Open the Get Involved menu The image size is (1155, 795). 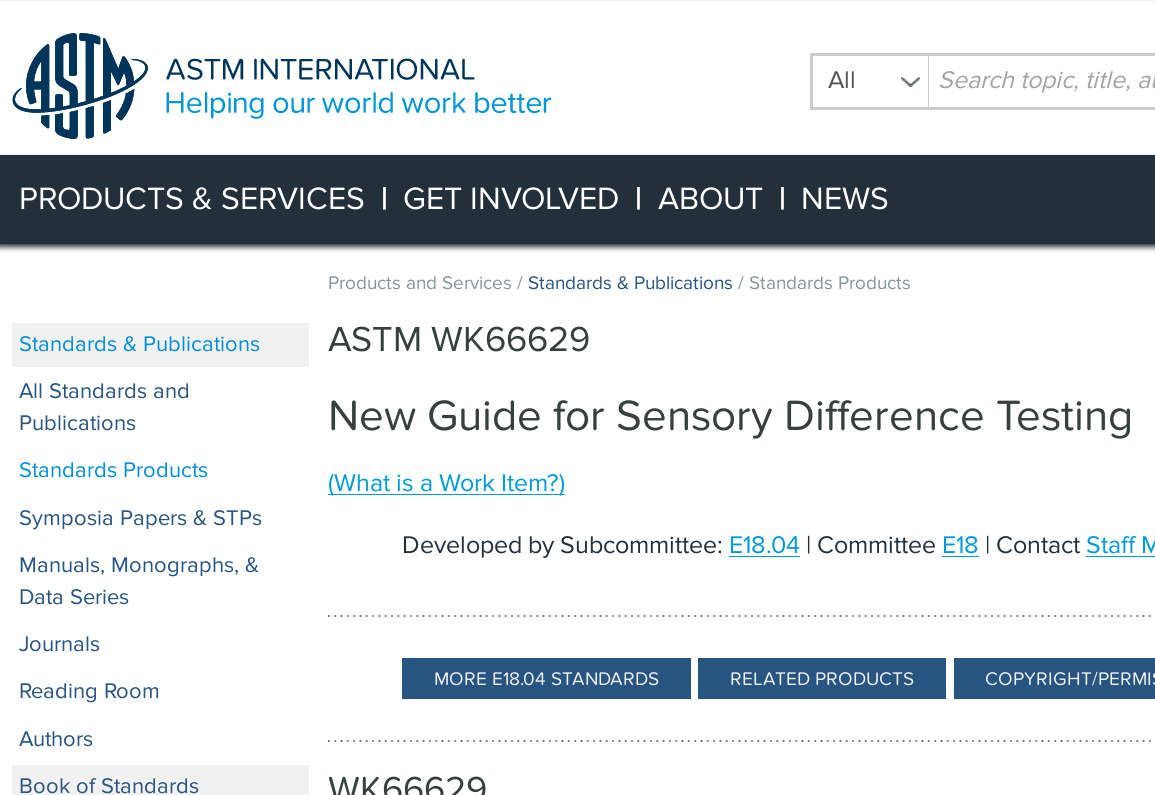tap(510, 199)
